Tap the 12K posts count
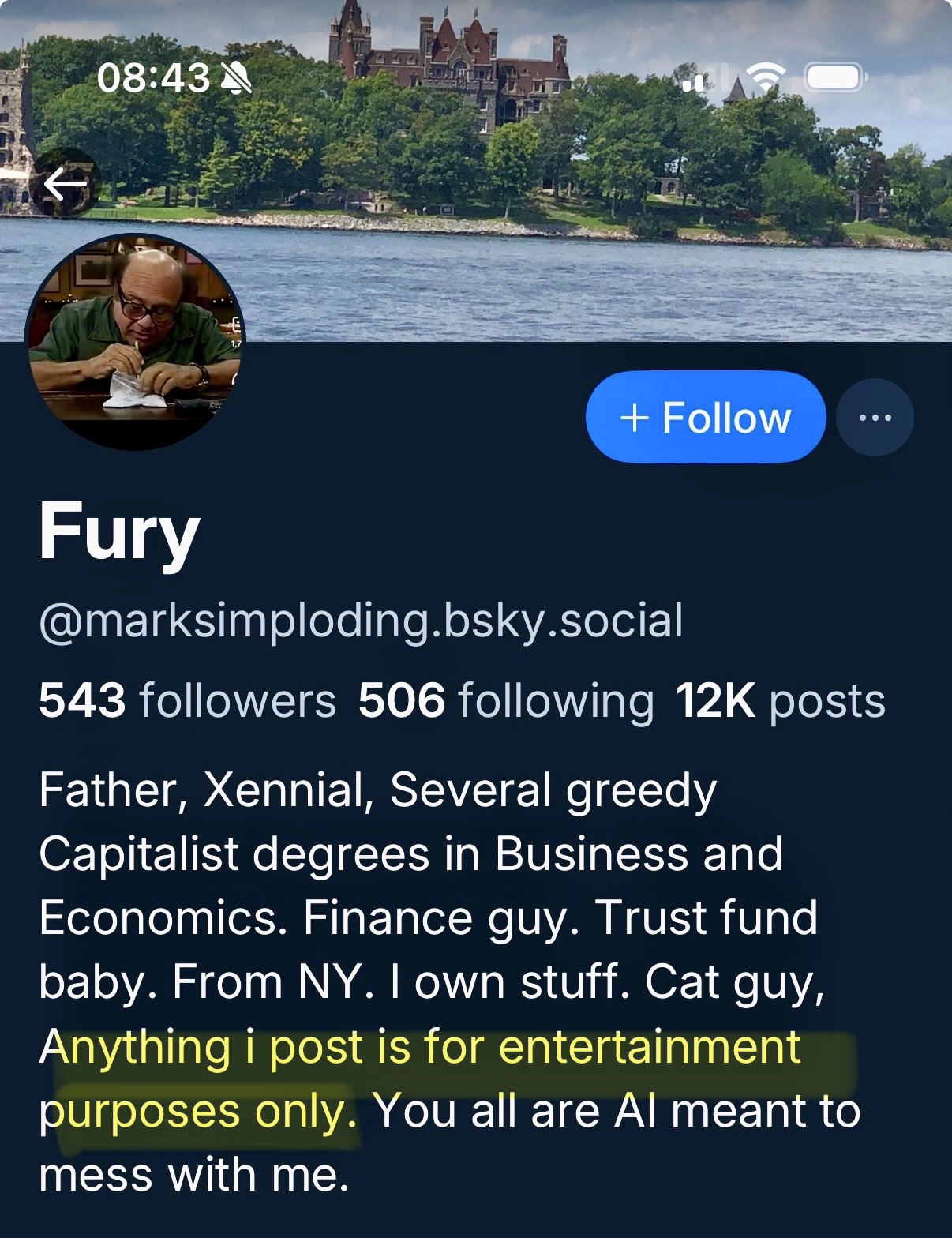Viewport: 952px width, 1238px height. click(x=780, y=700)
